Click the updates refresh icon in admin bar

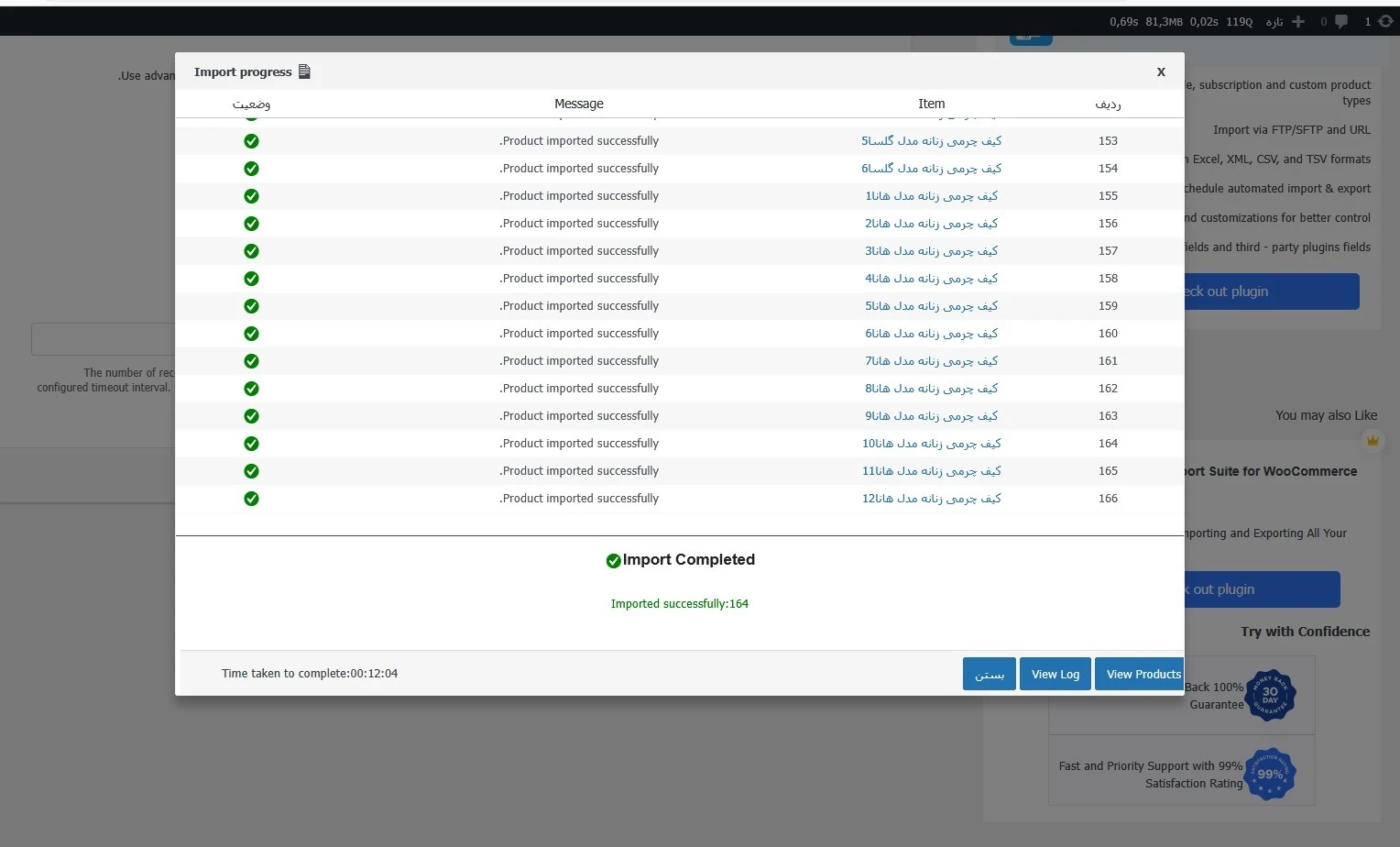(1385, 21)
